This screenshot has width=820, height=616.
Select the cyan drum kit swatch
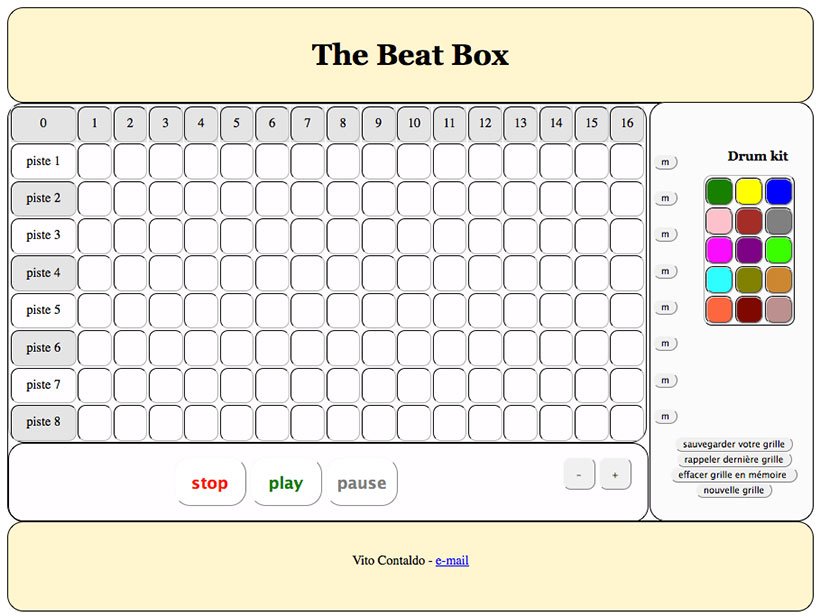tap(719, 279)
